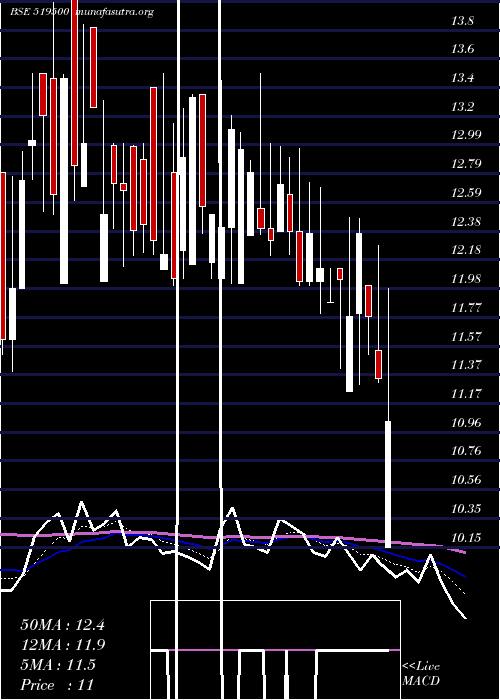
Task: Click the 10.76 price axis label
Action: tap(466, 451)
